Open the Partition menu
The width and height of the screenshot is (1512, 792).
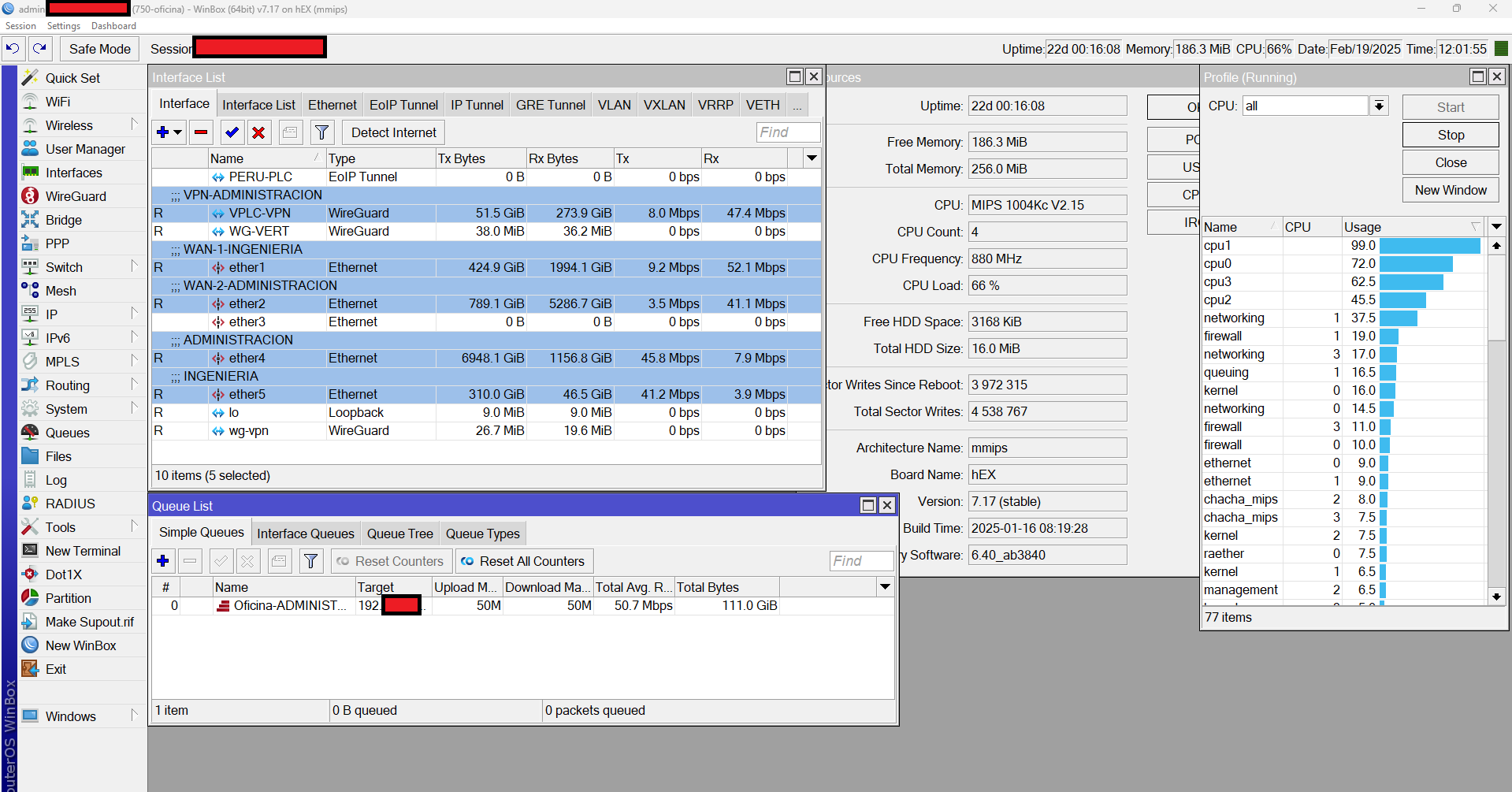pos(68,598)
